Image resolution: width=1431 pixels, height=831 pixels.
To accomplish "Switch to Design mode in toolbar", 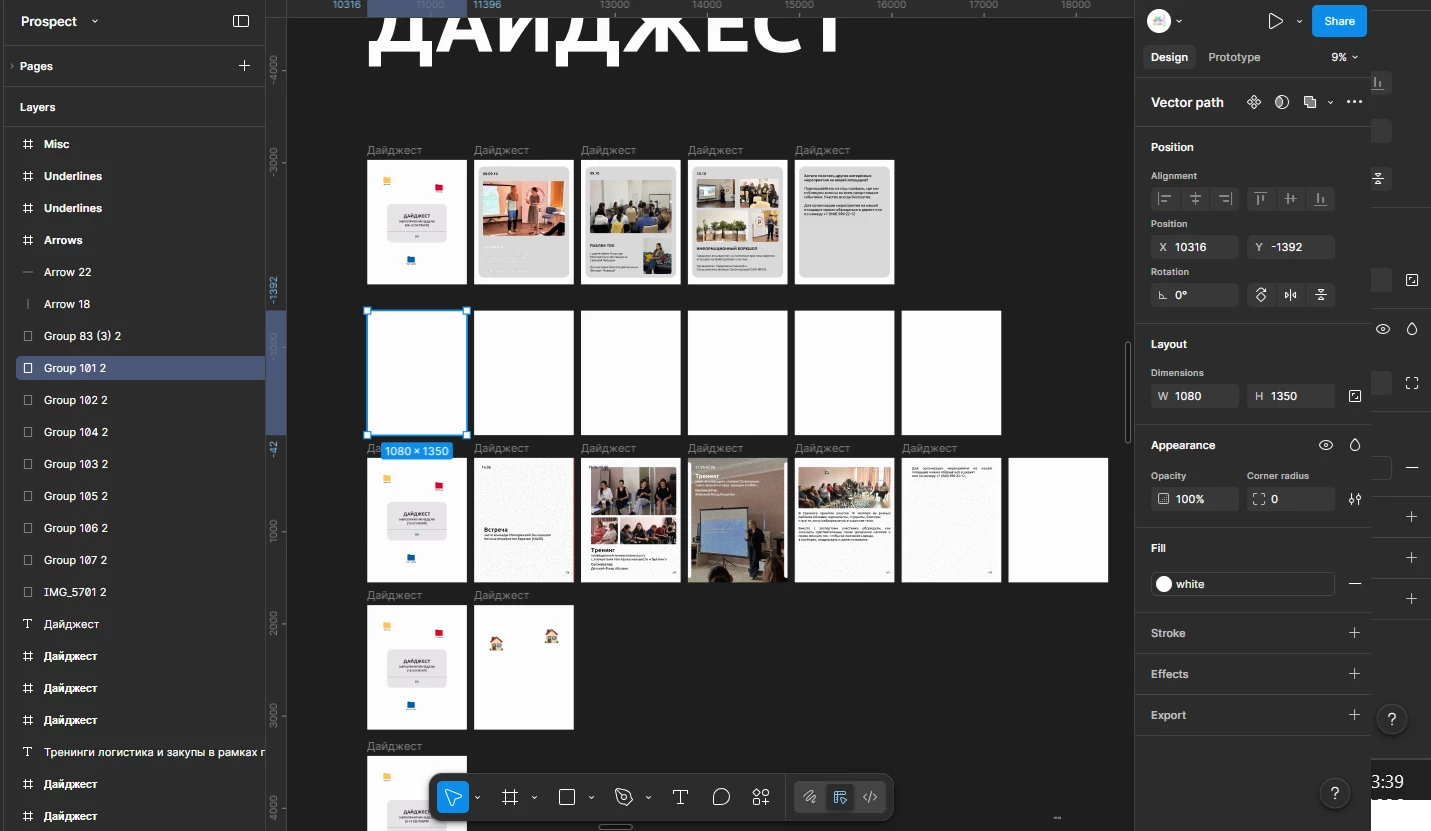I will coord(840,797).
